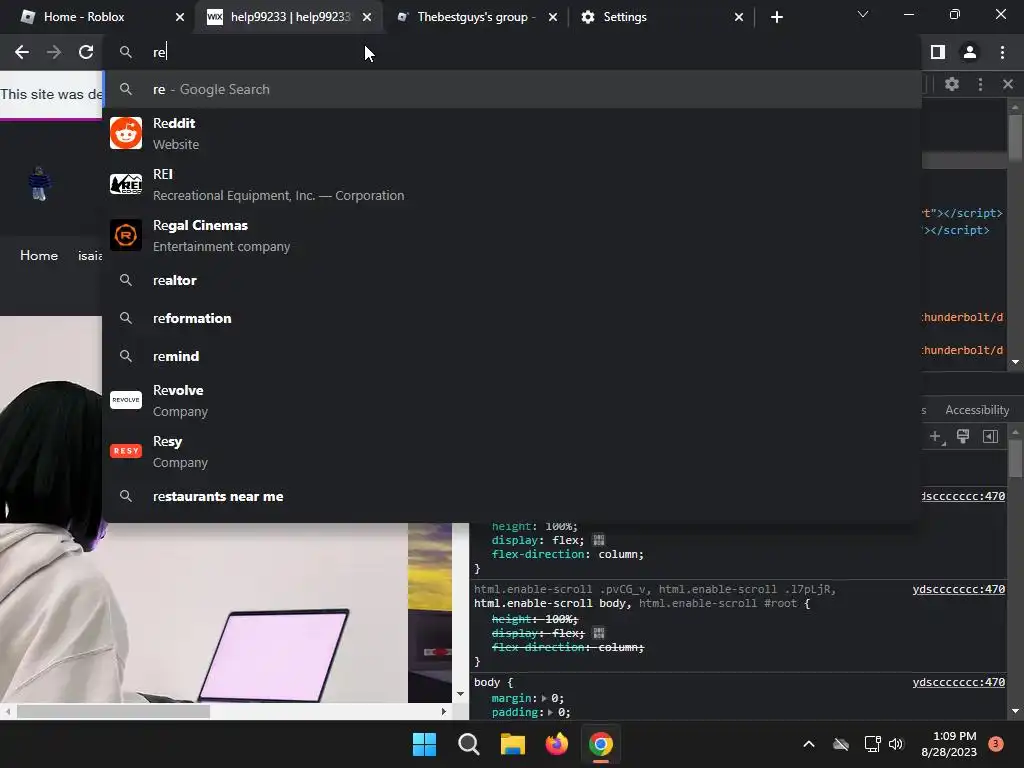Switch to the Settings tab
This screenshot has width=1024, height=768.
[662, 18]
